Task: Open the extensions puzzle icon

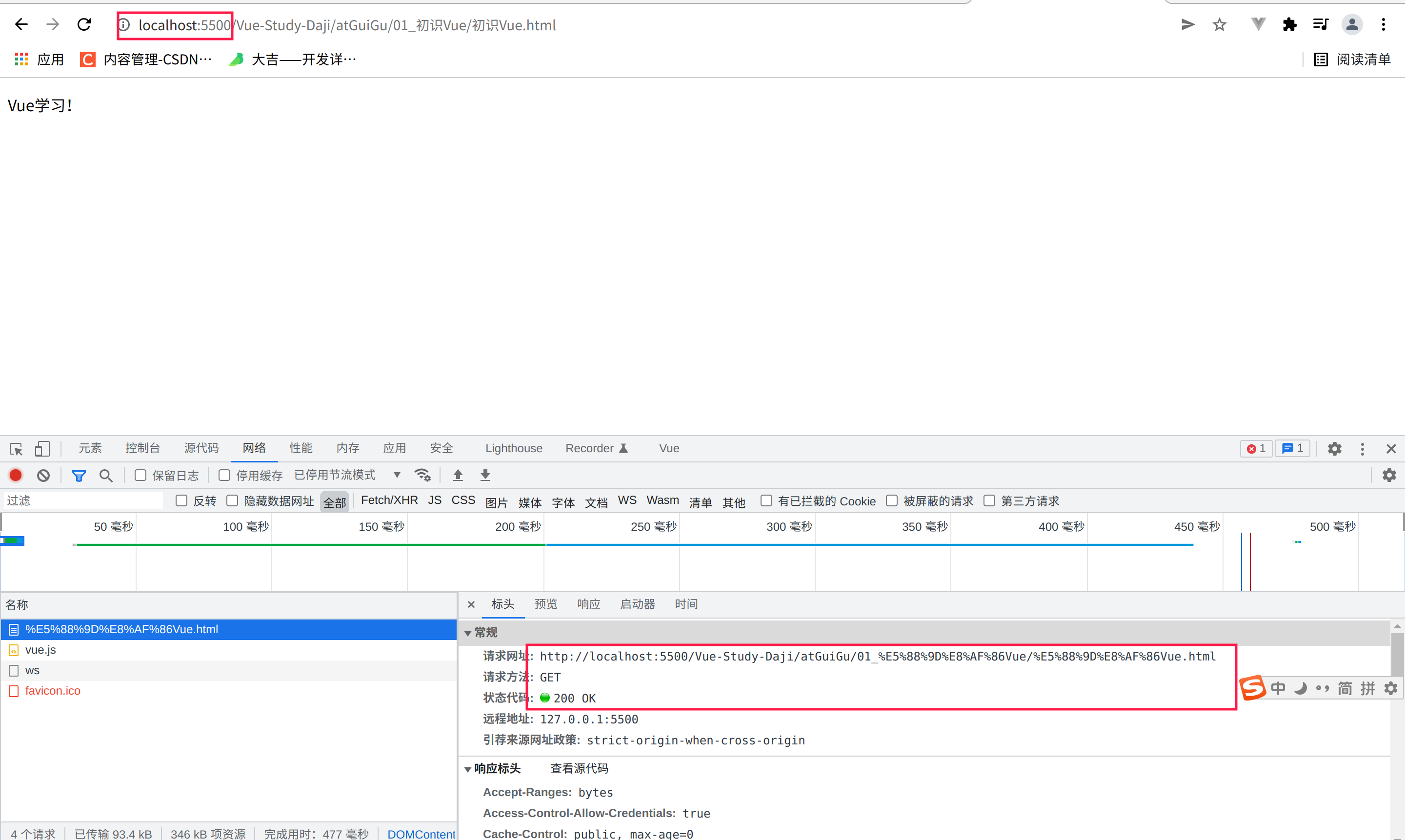Action: pyautogui.click(x=1289, y=24)
